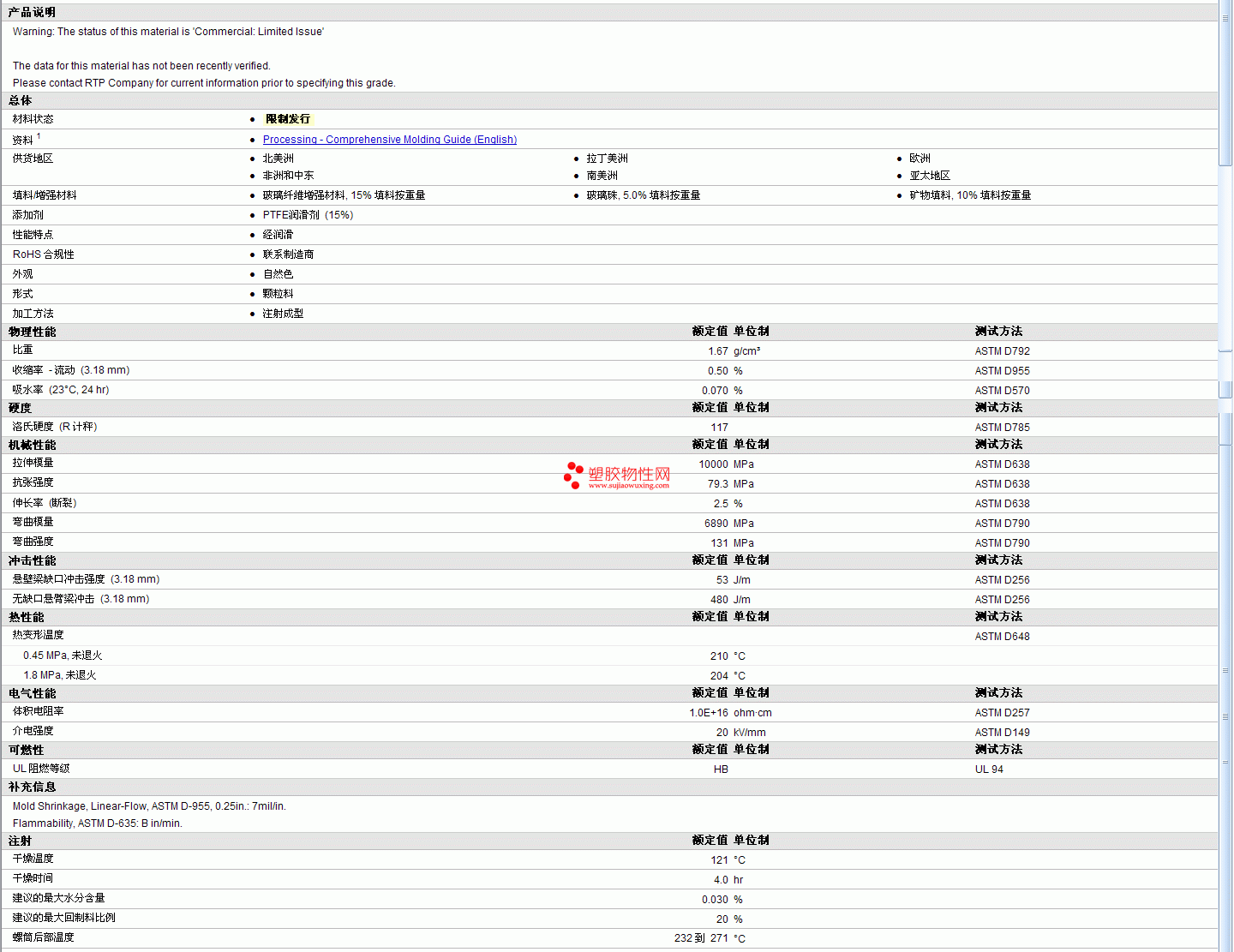Click the 北美洲 supply region item
Image resolution: width=1234 pixels, height=952 pixels.
278,159
